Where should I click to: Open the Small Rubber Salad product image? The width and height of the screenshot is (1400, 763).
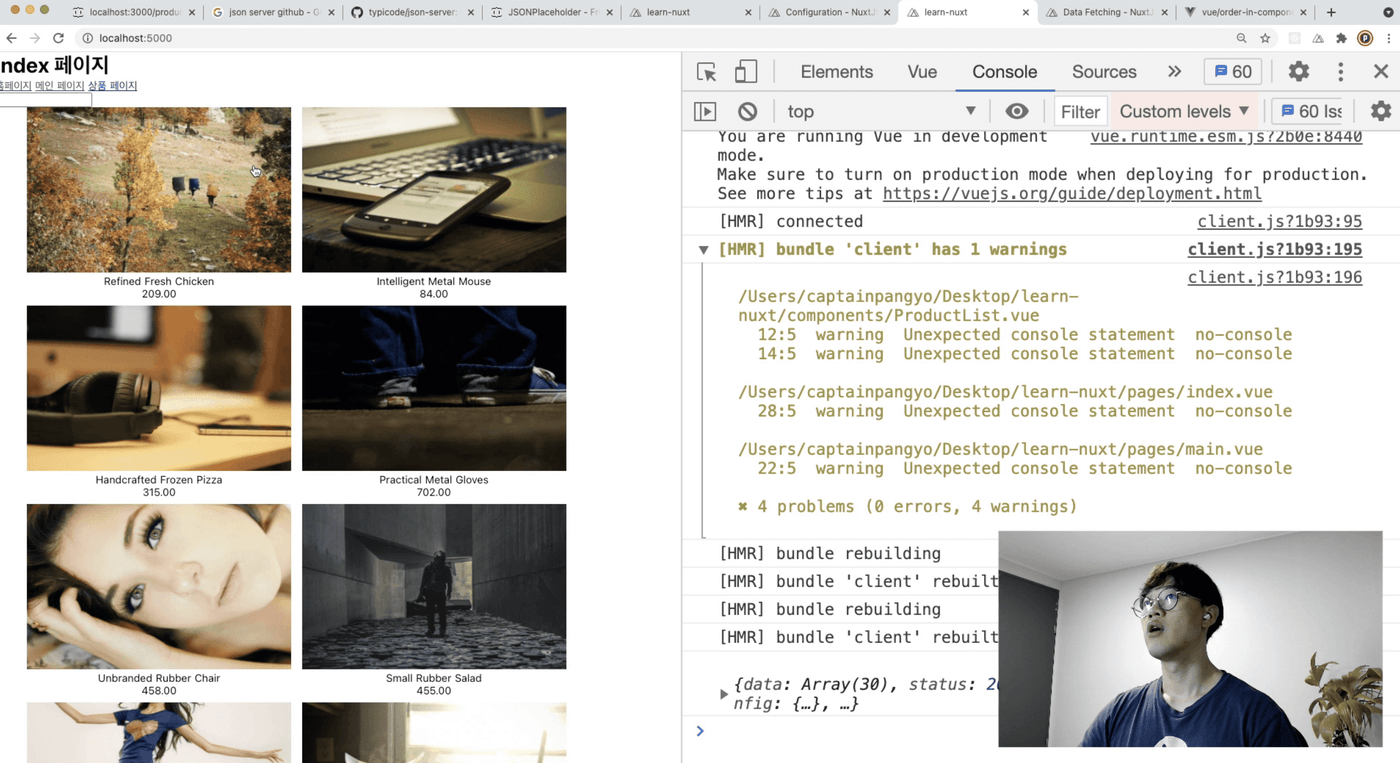pos(434,586)
